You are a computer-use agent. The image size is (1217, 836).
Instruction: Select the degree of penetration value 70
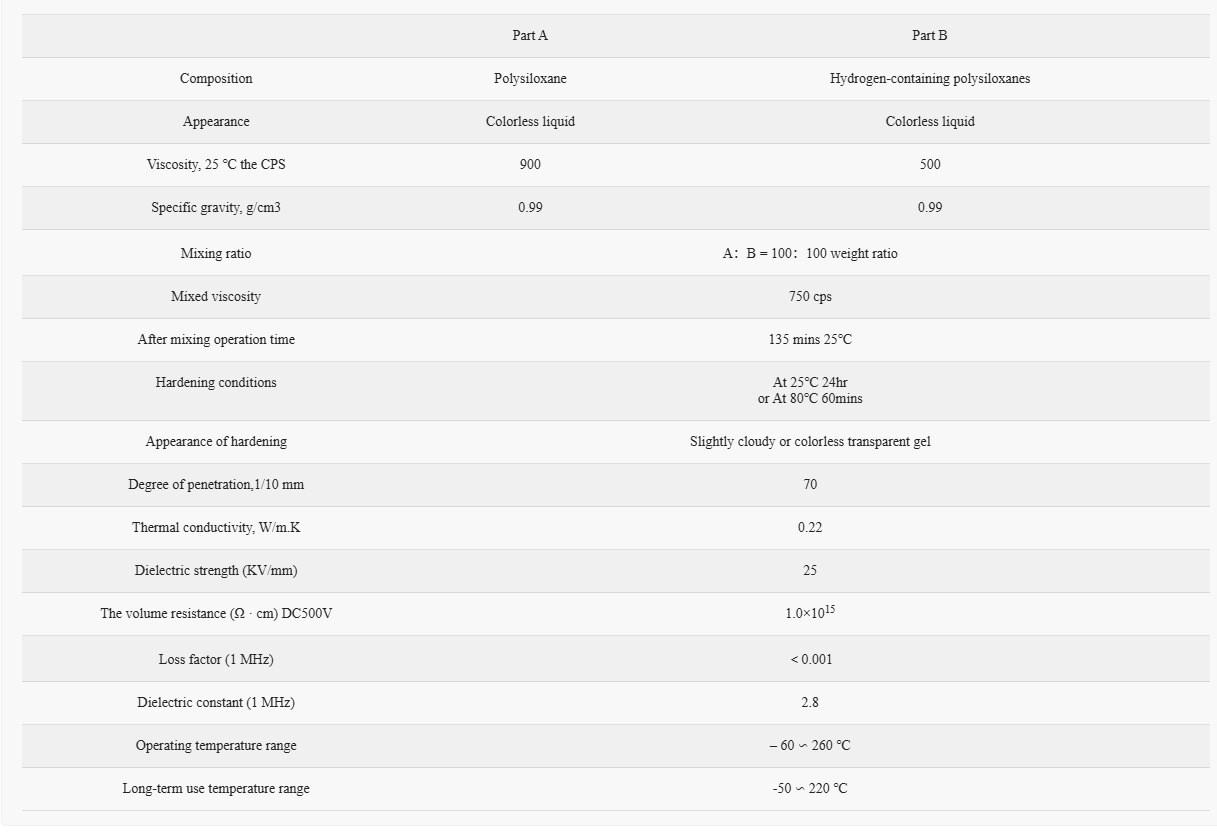(810, 484)
